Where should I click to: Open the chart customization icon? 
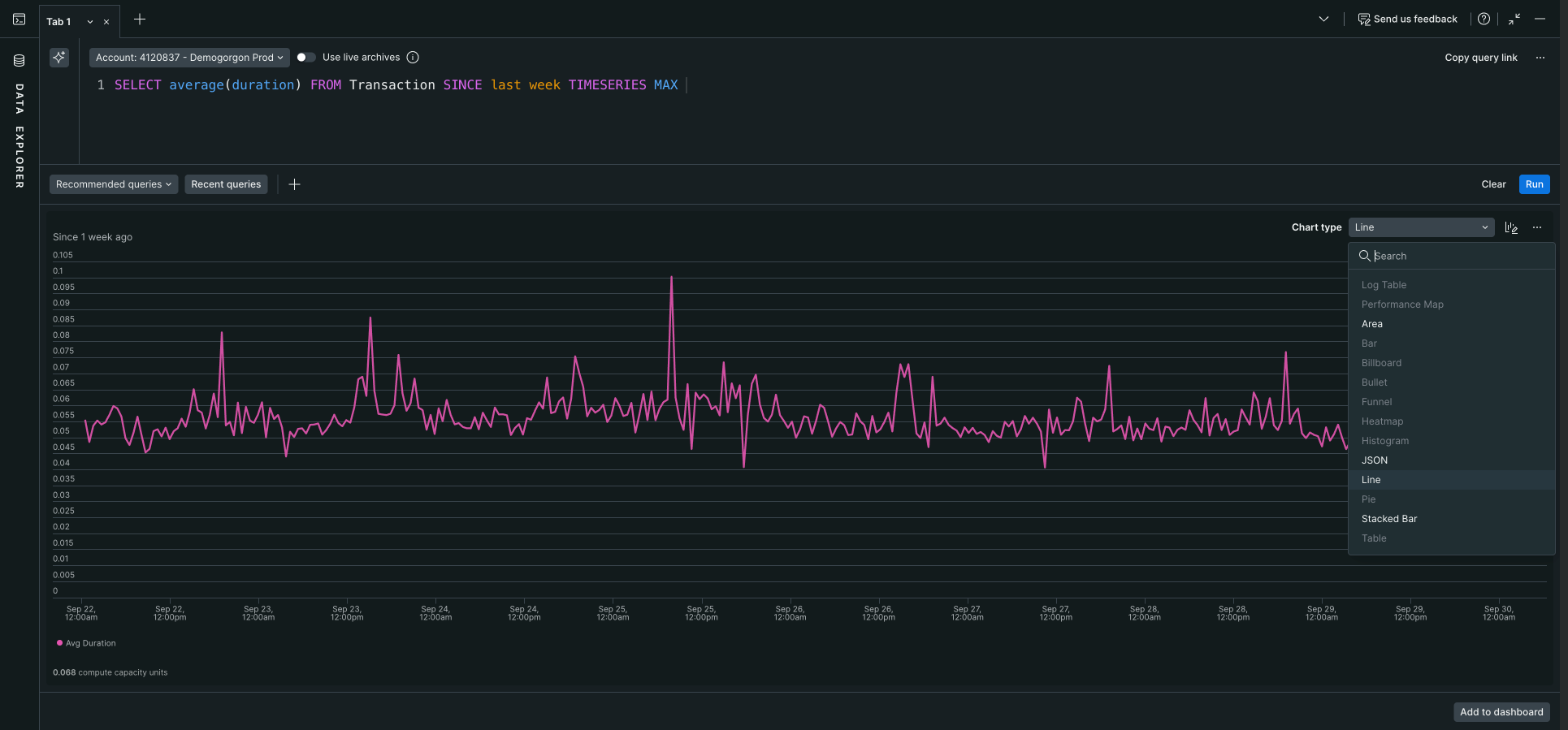click(x=1511, y=228)
